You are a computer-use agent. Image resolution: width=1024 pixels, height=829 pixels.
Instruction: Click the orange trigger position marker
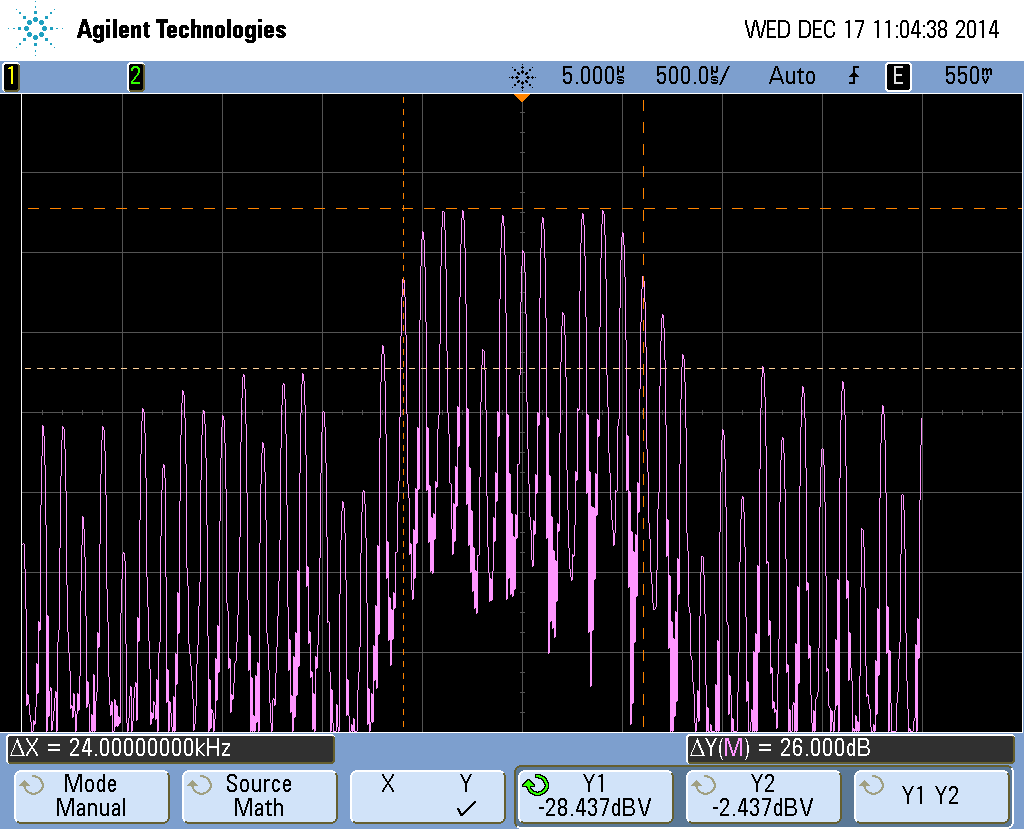click(x=521, y=98)
